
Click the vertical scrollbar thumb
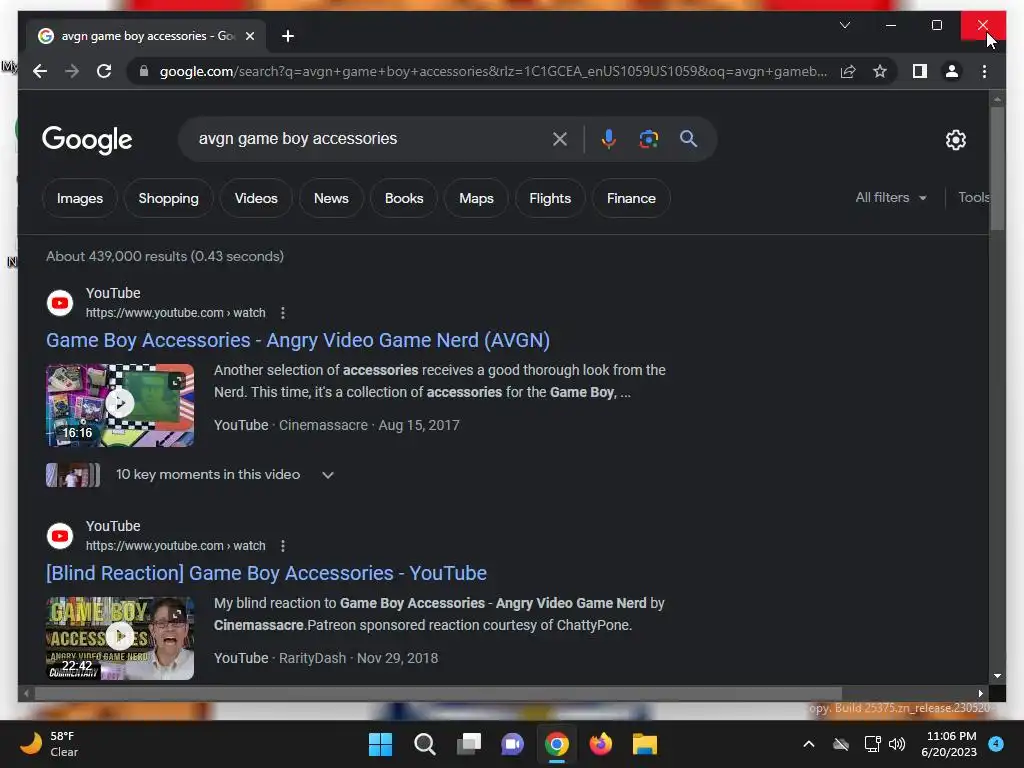pos(997,168)
